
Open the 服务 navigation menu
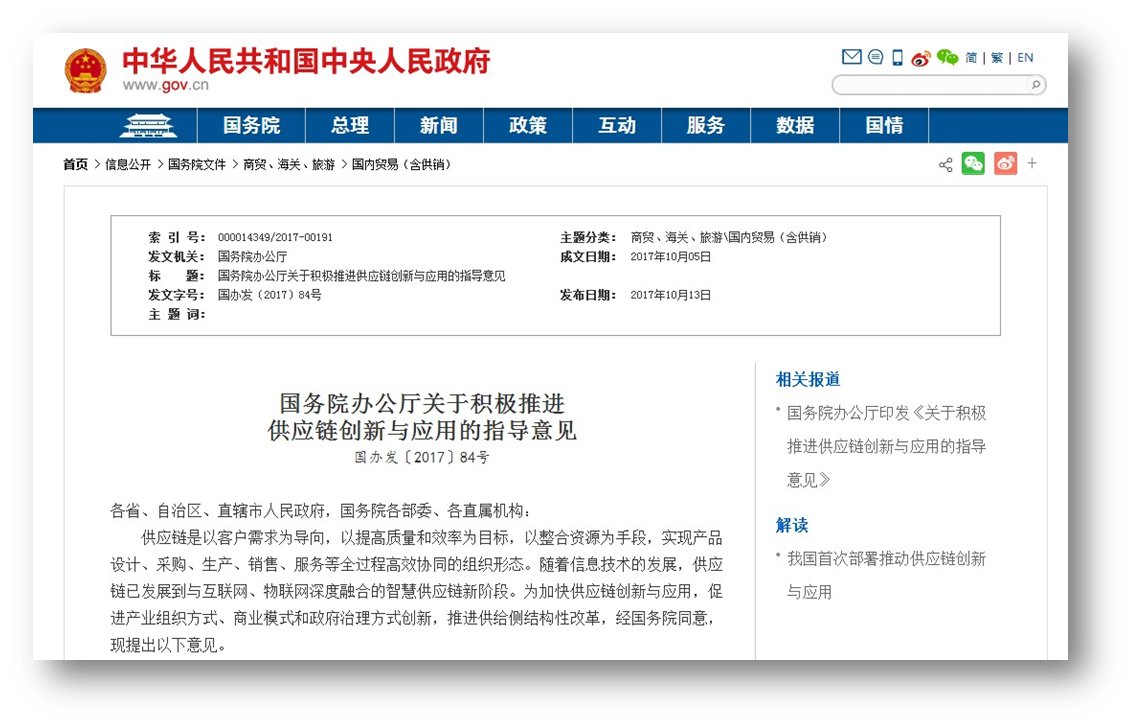[x=706, y=126]
